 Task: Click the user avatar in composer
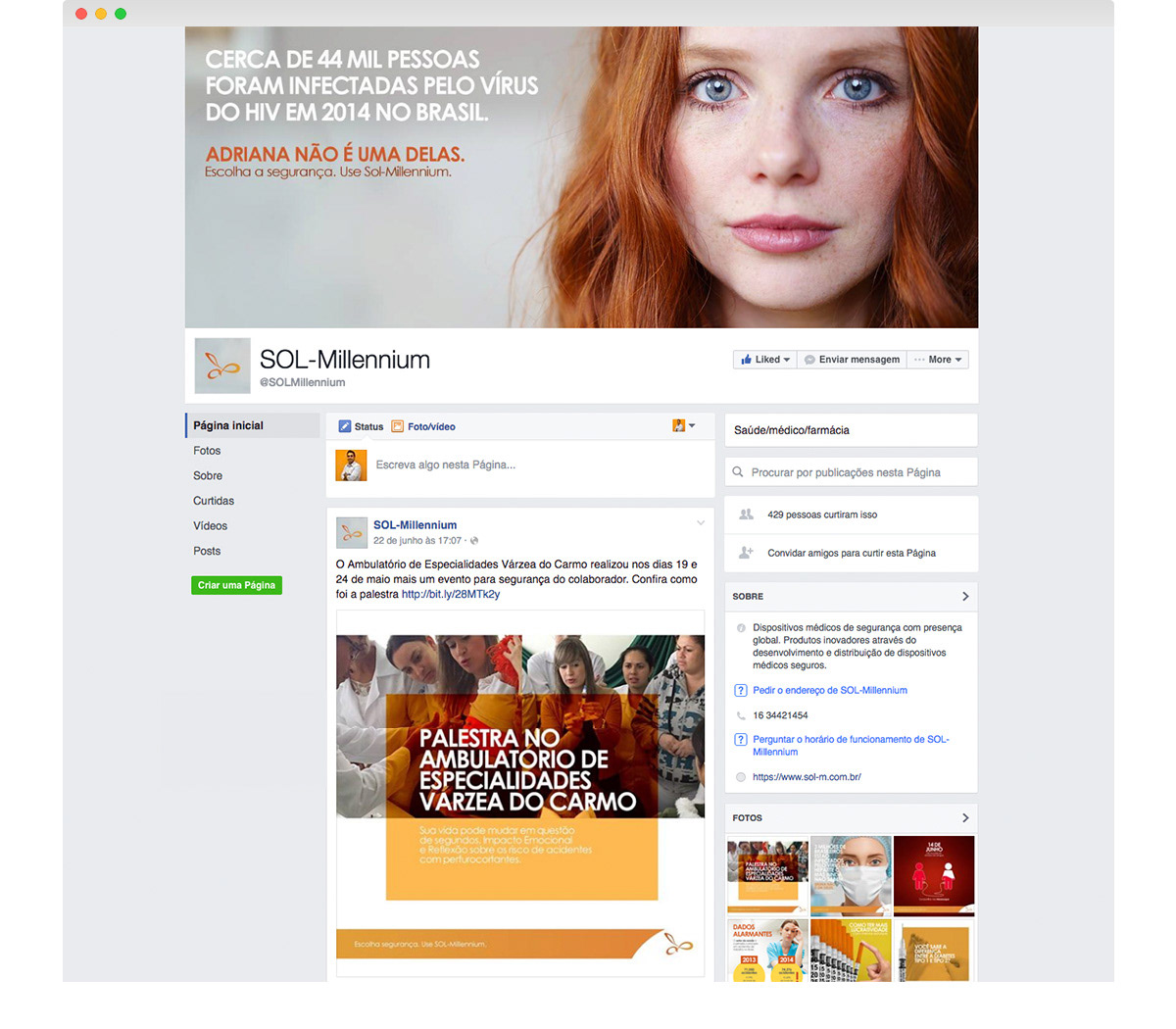click(351, 465)
